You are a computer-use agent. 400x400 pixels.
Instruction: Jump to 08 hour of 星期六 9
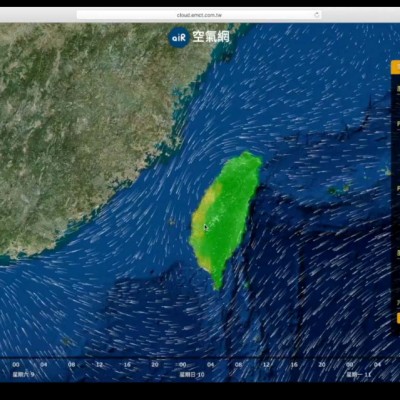point(71,365)
